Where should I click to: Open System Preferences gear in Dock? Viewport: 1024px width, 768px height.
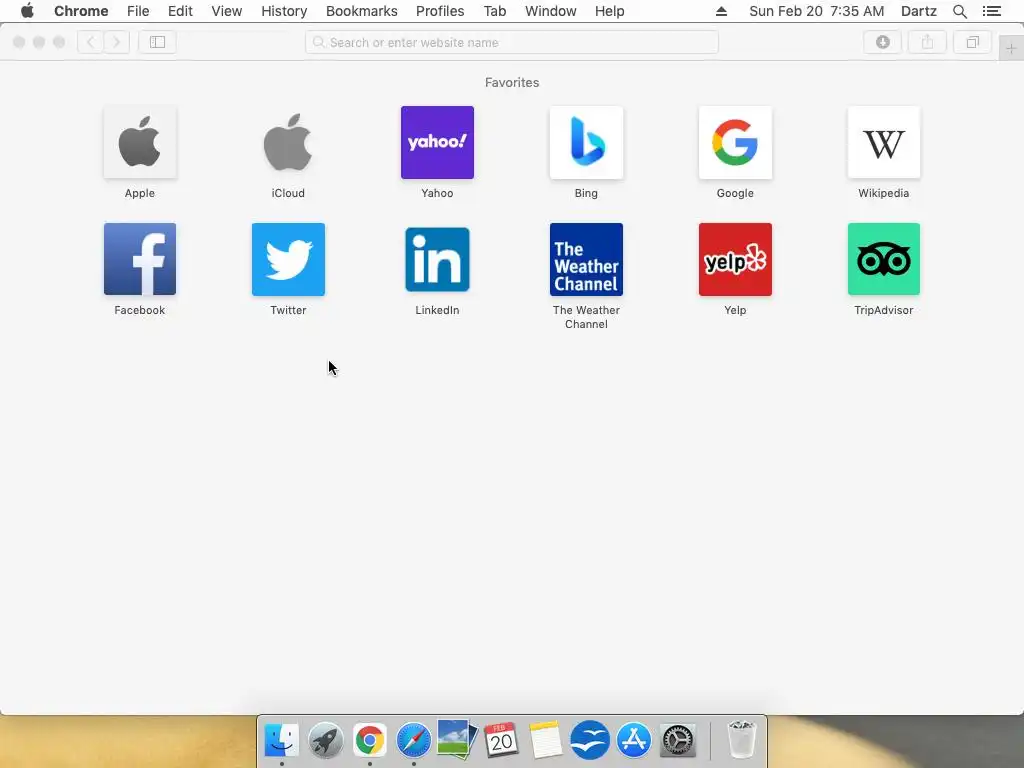click(x=678, y=740)
